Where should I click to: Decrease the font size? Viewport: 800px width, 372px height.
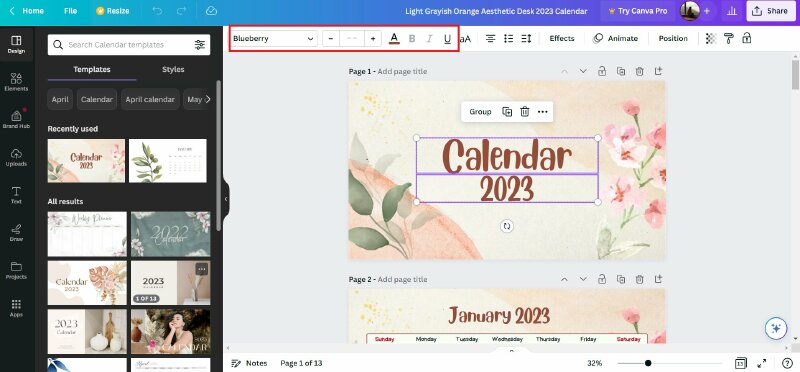(331, 39)
